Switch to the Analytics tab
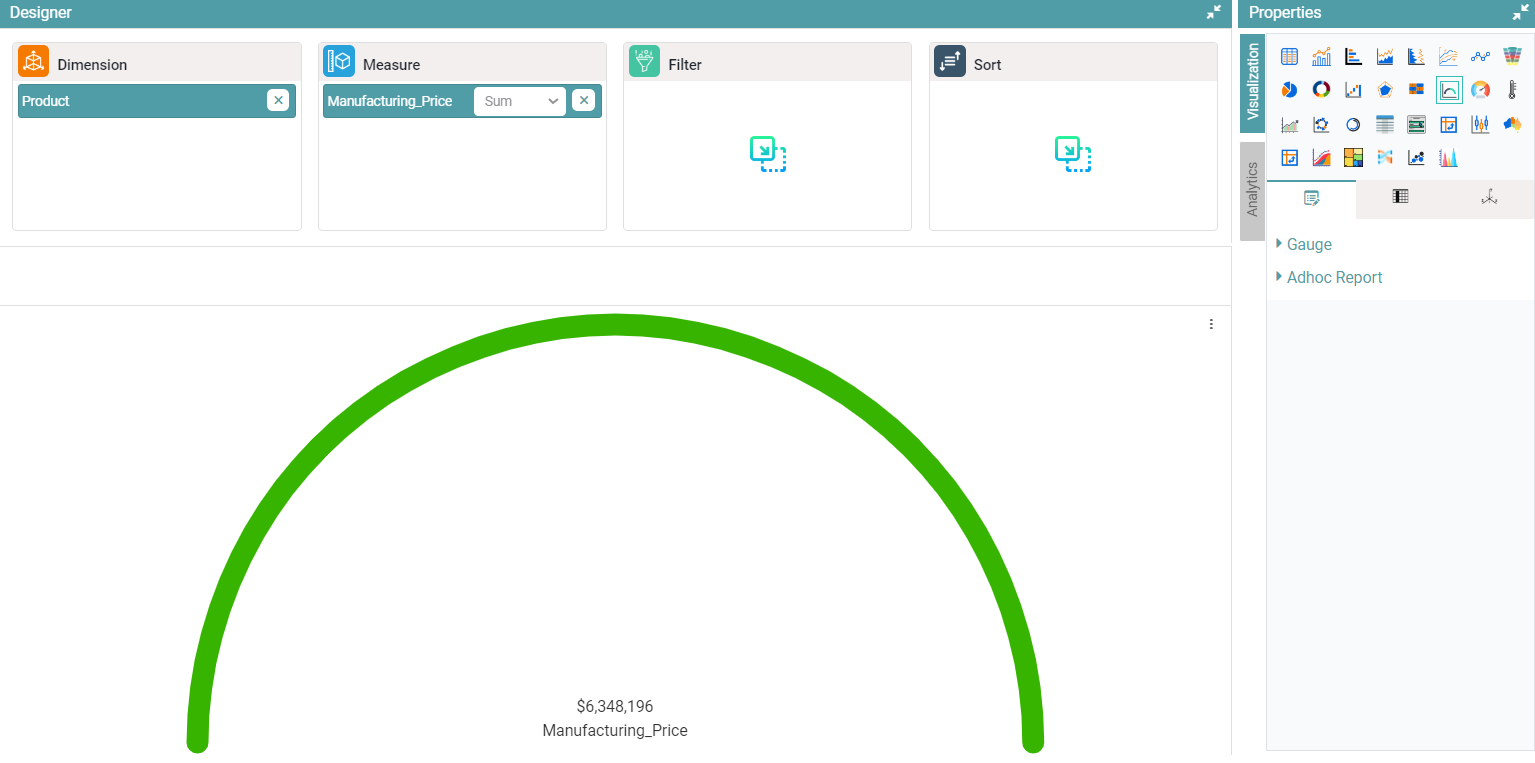Screen dimensions: 1535x763 tap(1252, 190)
